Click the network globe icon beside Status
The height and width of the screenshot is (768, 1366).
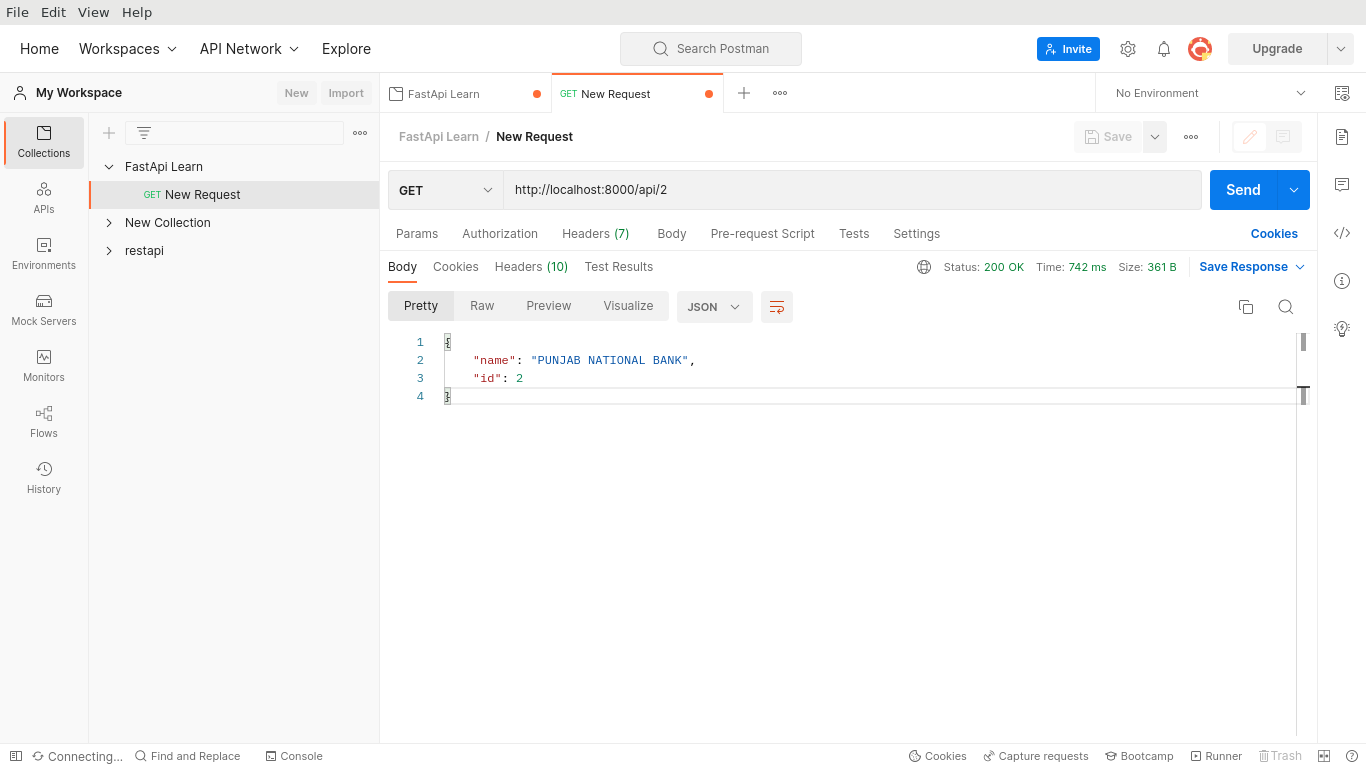(924, 267)
